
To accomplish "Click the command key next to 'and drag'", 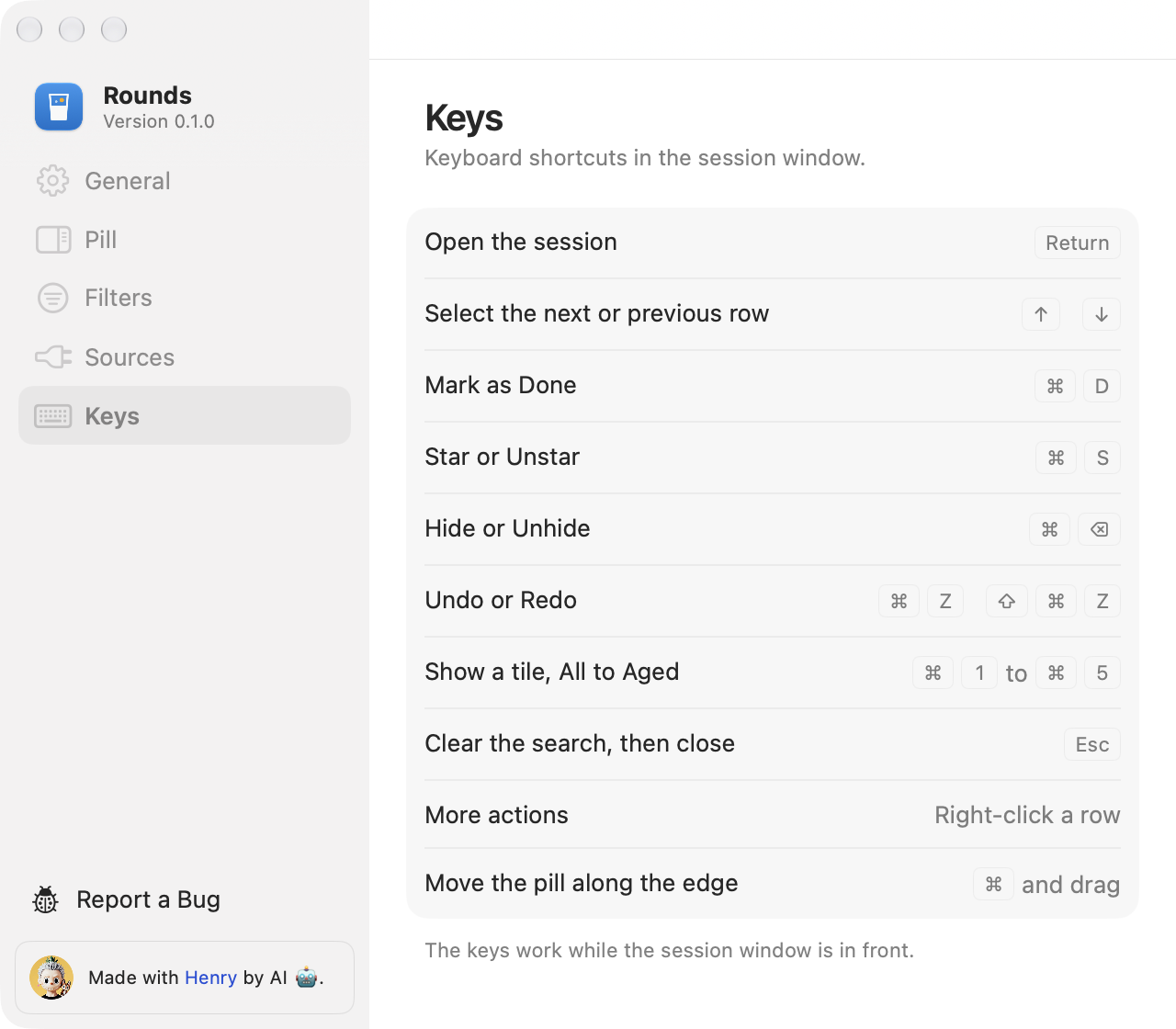I will point(993,884).
